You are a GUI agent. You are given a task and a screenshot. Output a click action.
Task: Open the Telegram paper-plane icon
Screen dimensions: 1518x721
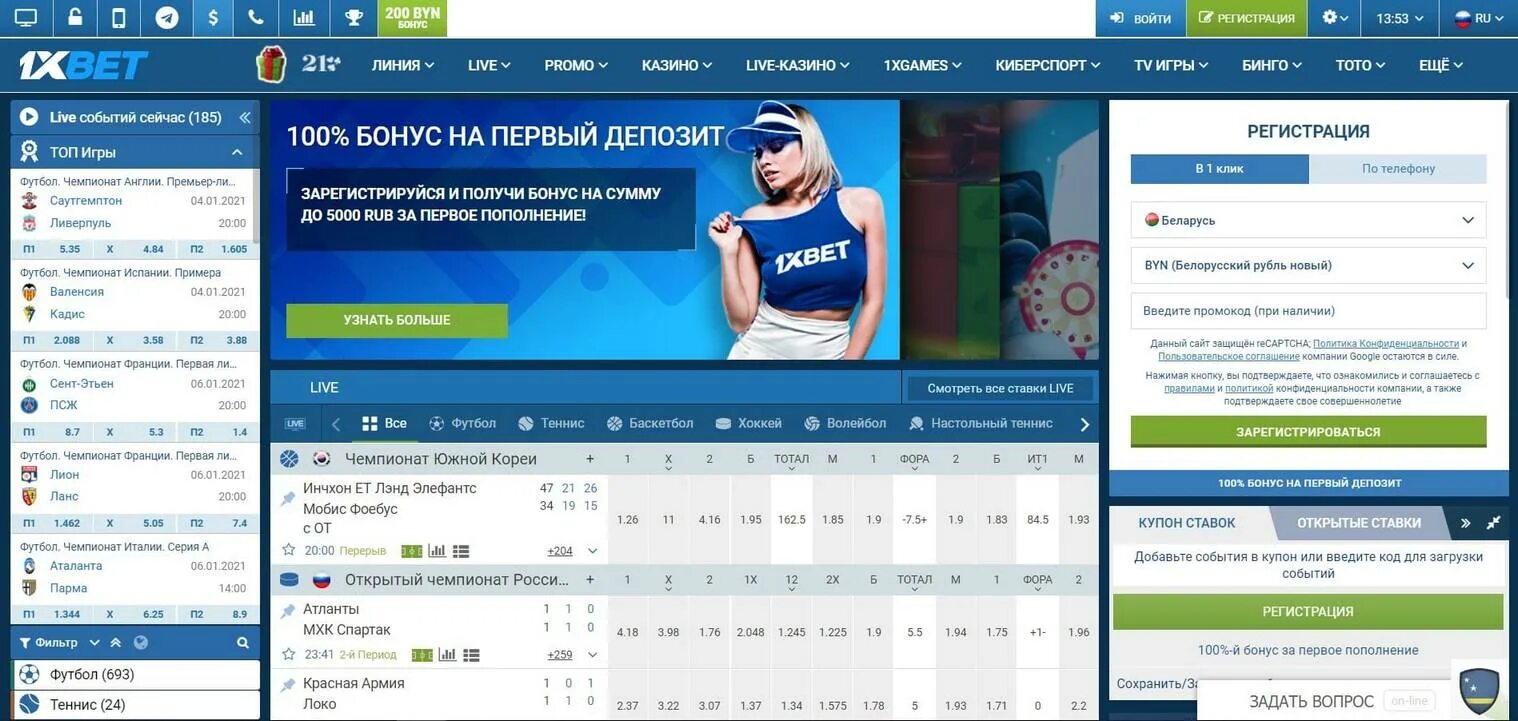click(167, 18)
